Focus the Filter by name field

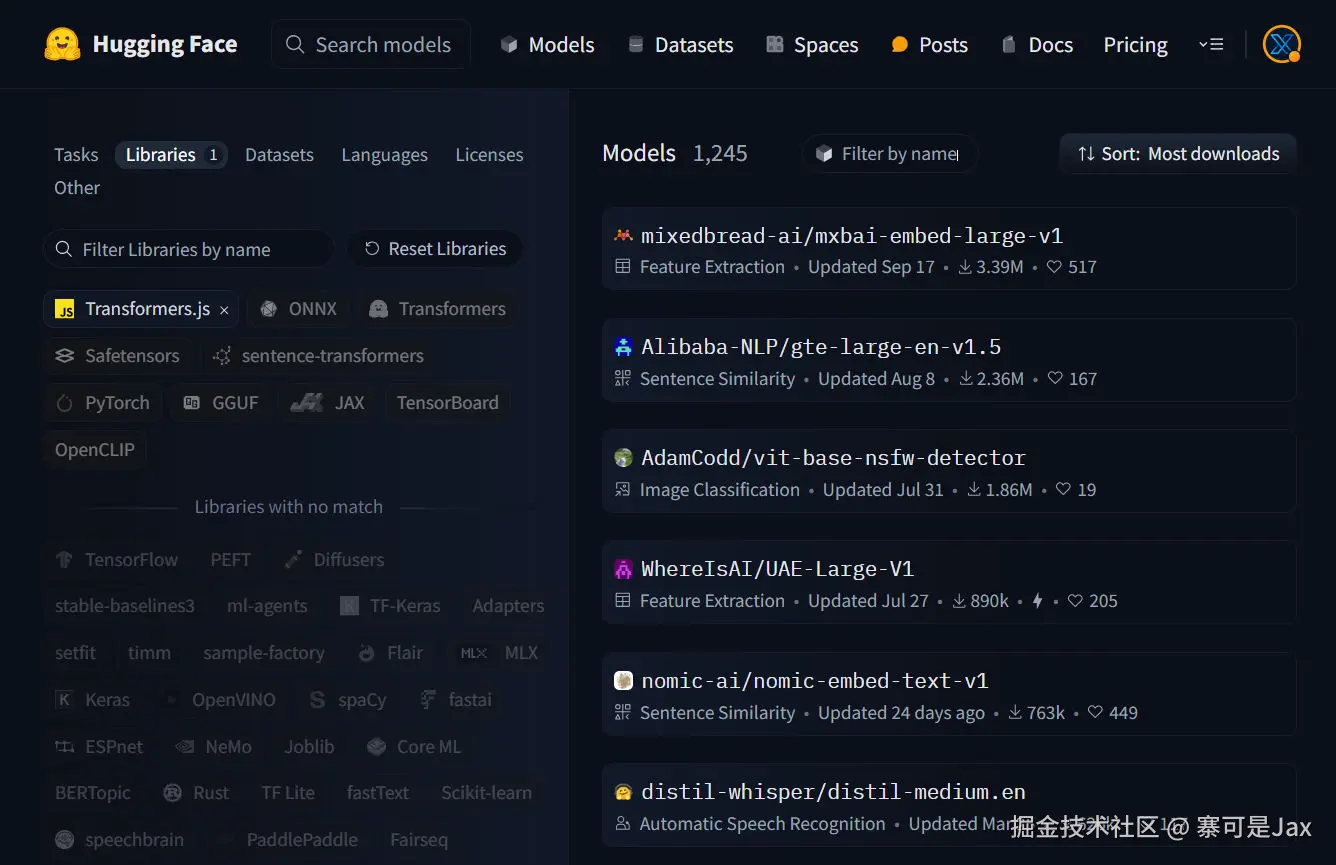pyautogui.click(x=889, y=154)
